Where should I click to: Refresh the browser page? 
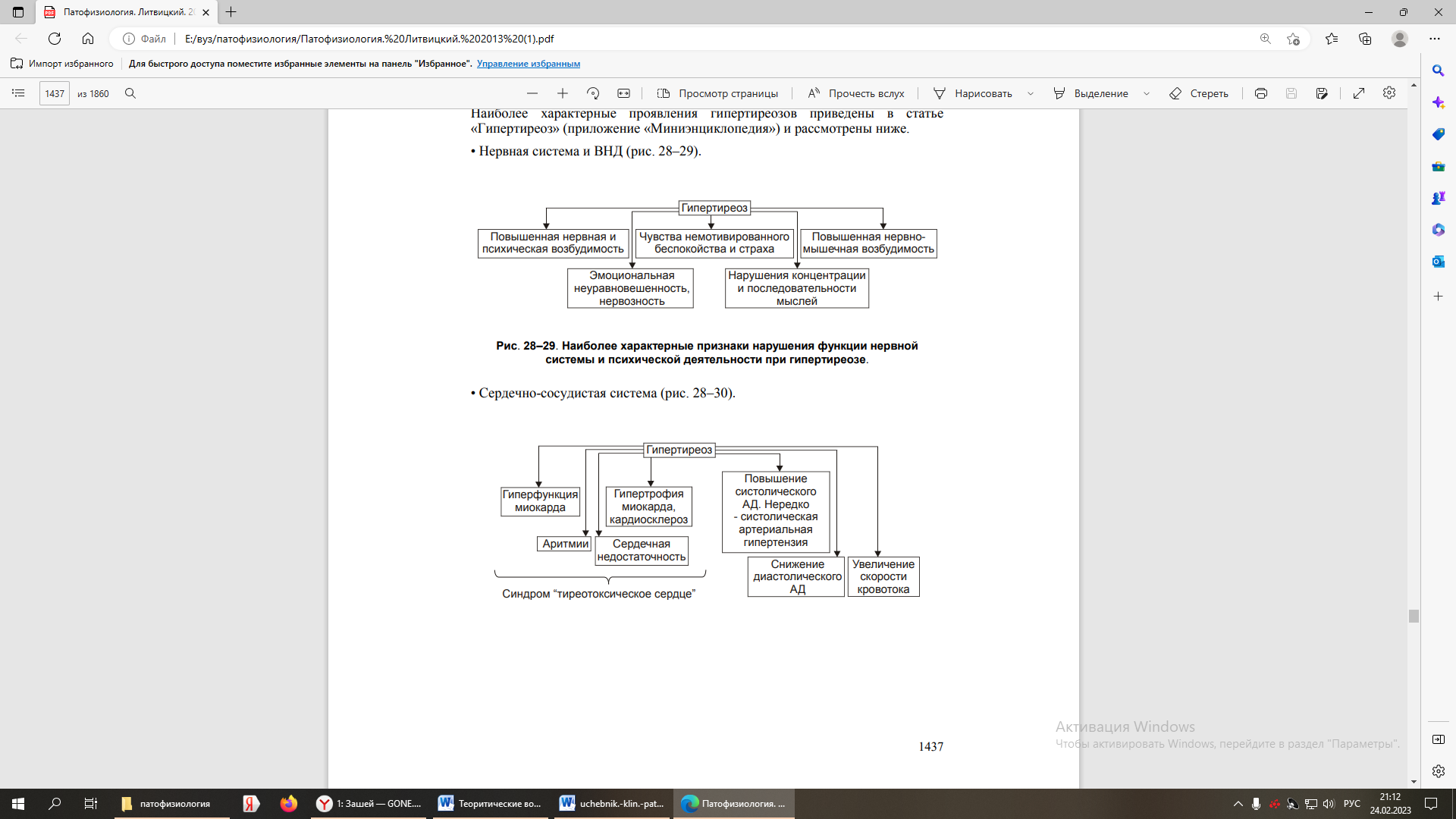point(55,39)
